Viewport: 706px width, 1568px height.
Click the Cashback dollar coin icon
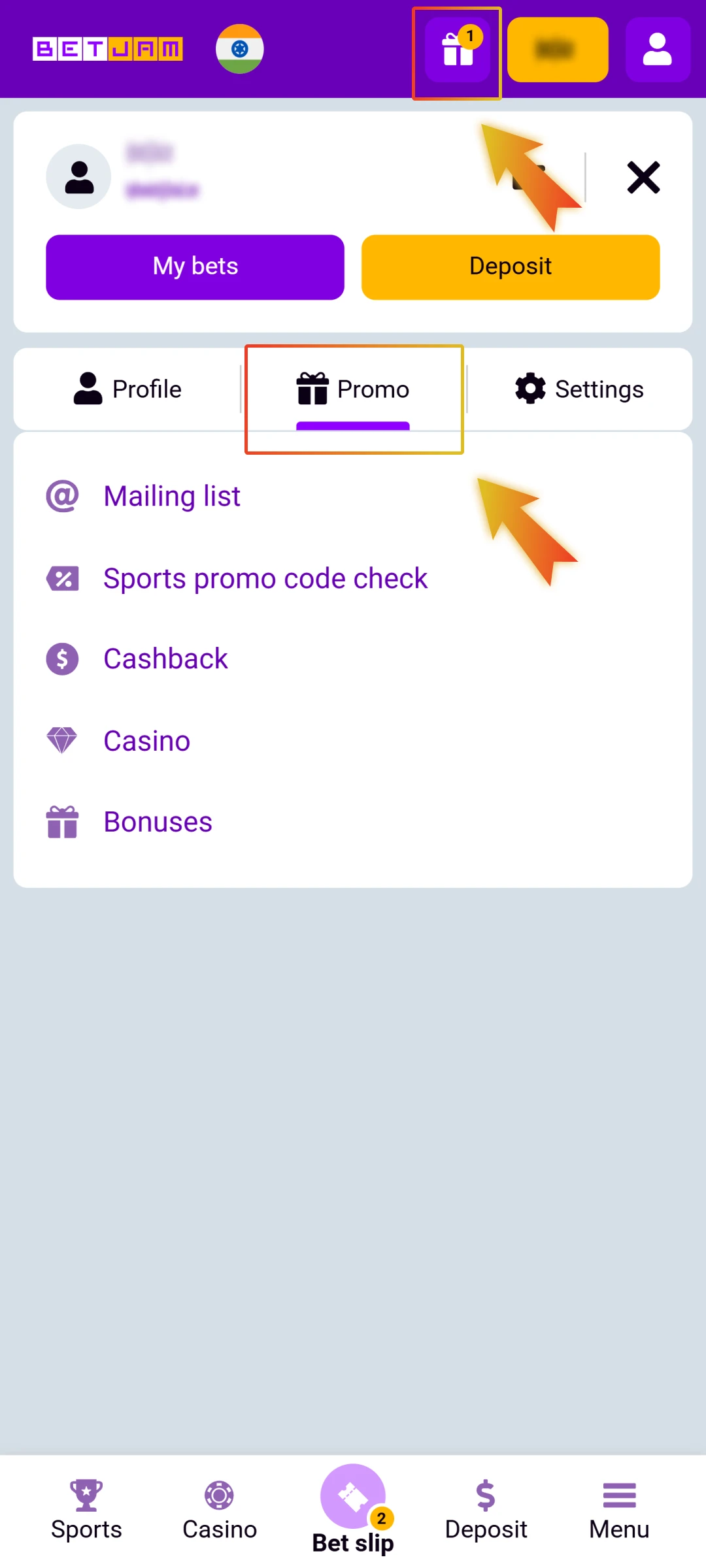62,659
